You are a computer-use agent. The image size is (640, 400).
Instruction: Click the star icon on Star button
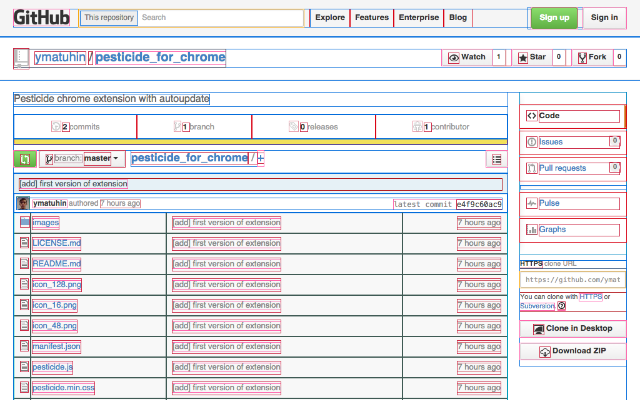pos(522,58)
